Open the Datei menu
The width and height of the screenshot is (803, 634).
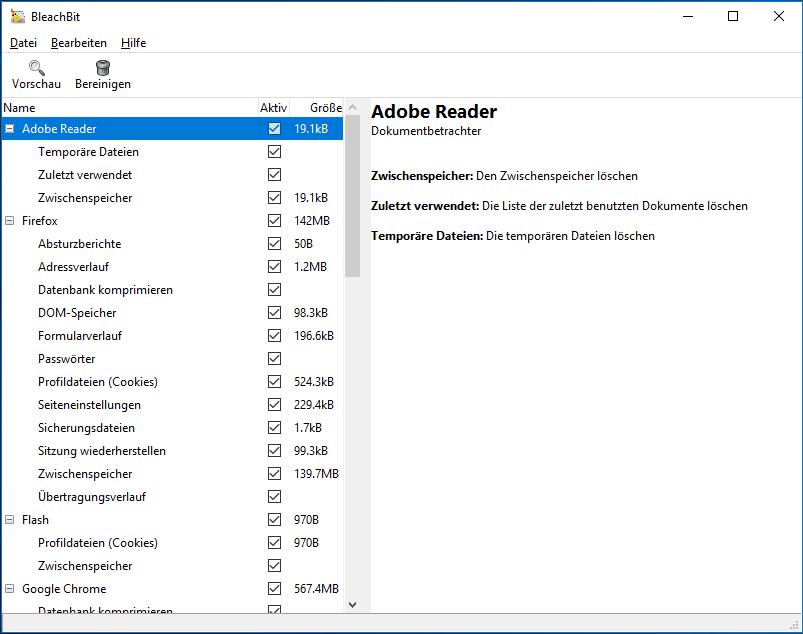24,43
